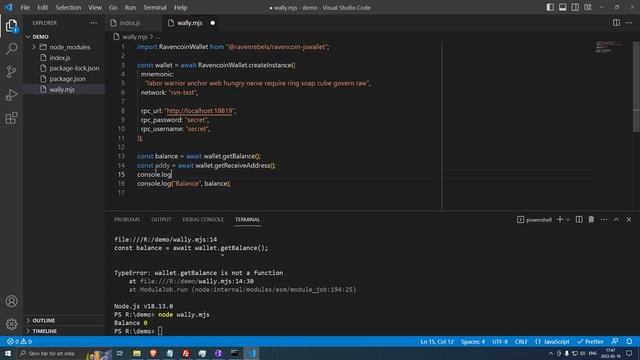Select wally.mjs in the file tree
640x360 pixels.
click(64, 89)
